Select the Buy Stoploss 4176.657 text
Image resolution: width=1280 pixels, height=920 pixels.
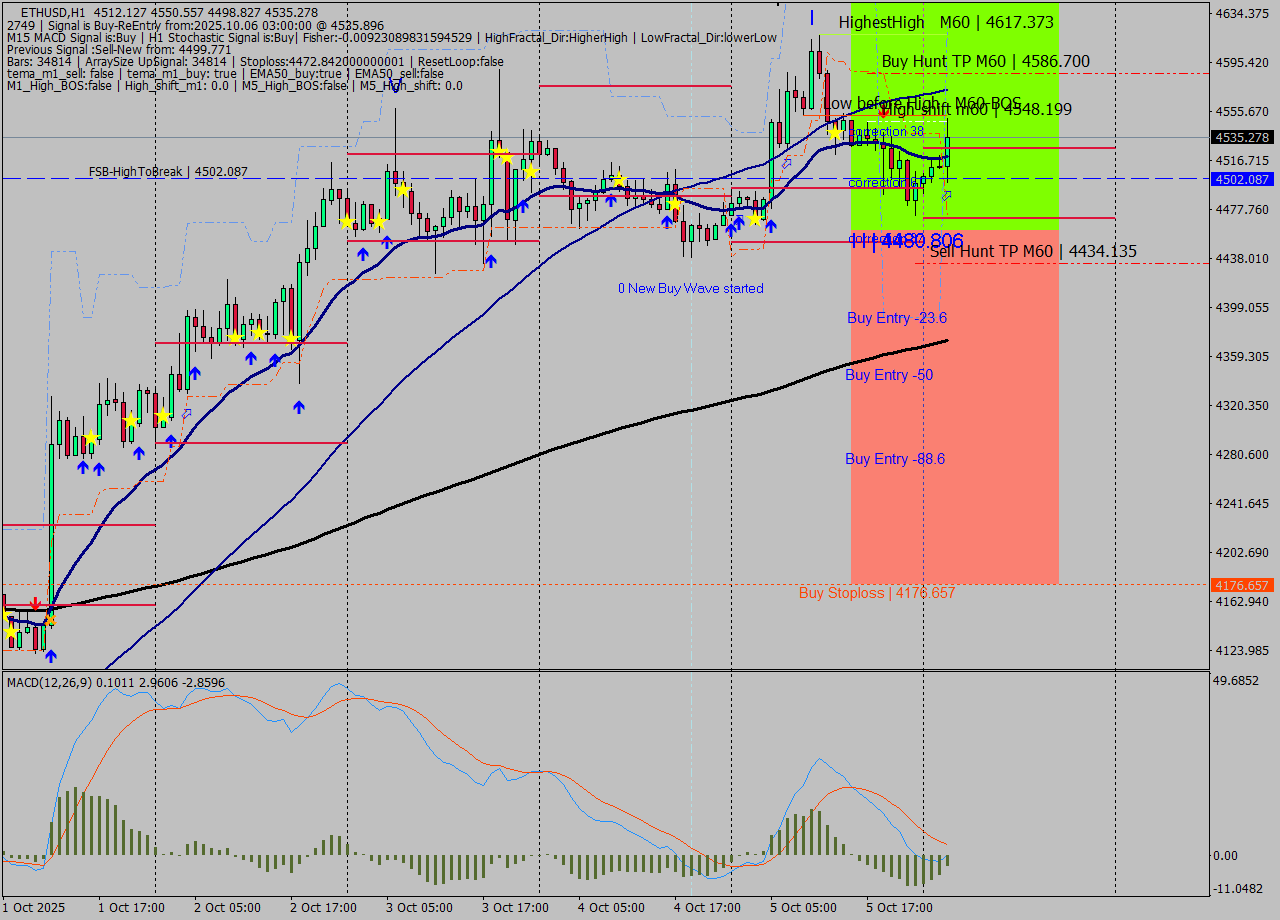point(876,593)
